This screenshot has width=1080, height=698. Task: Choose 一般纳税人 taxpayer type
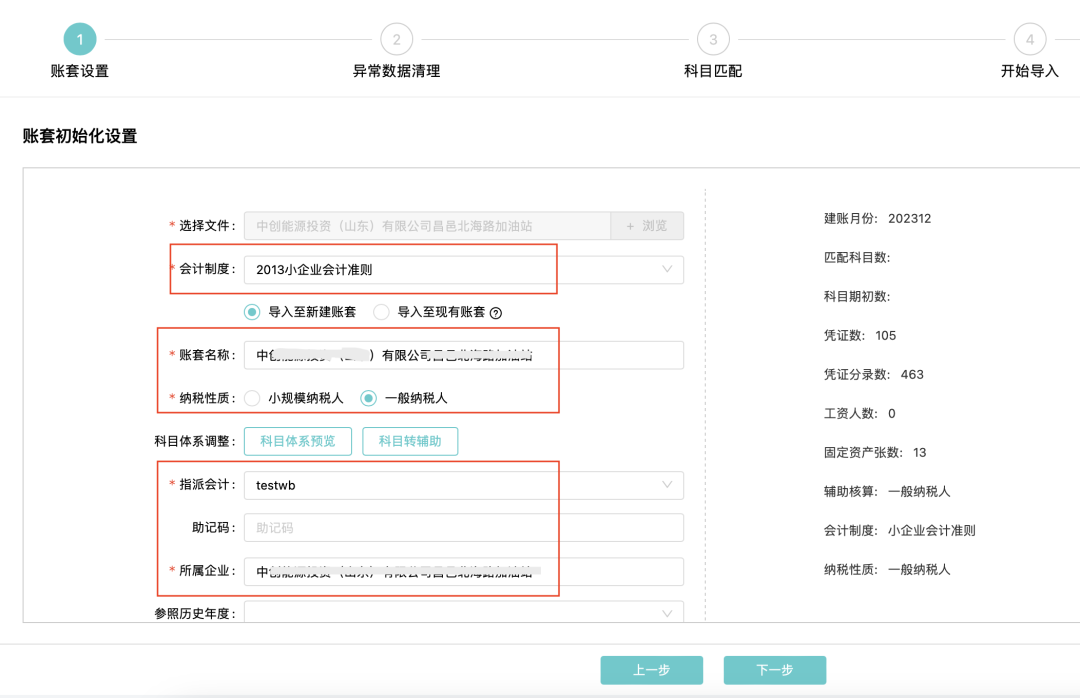click(369, 398)
